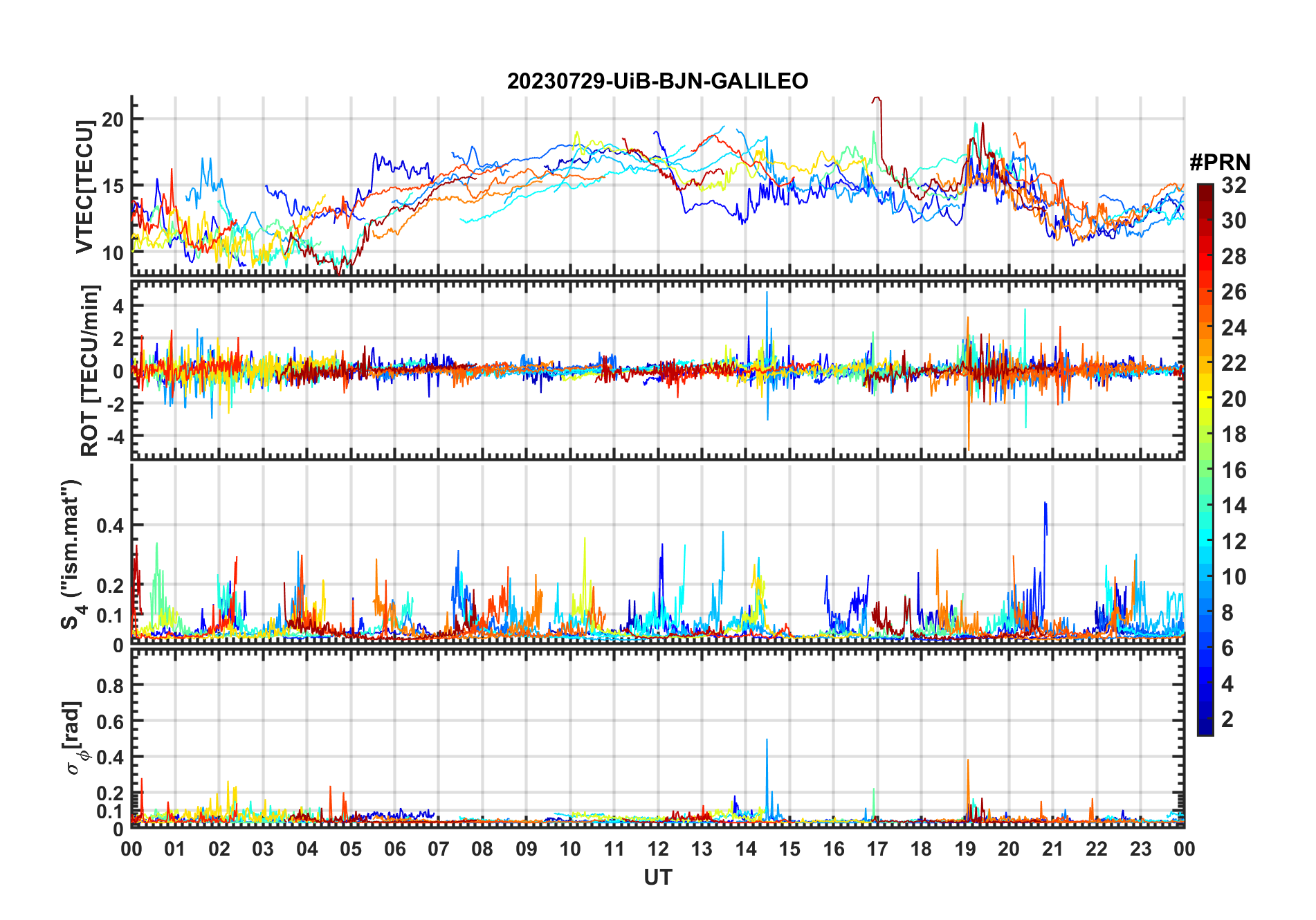Click the UT x-axis label
The image size is (1316, 920).
(x=657, y=877)
